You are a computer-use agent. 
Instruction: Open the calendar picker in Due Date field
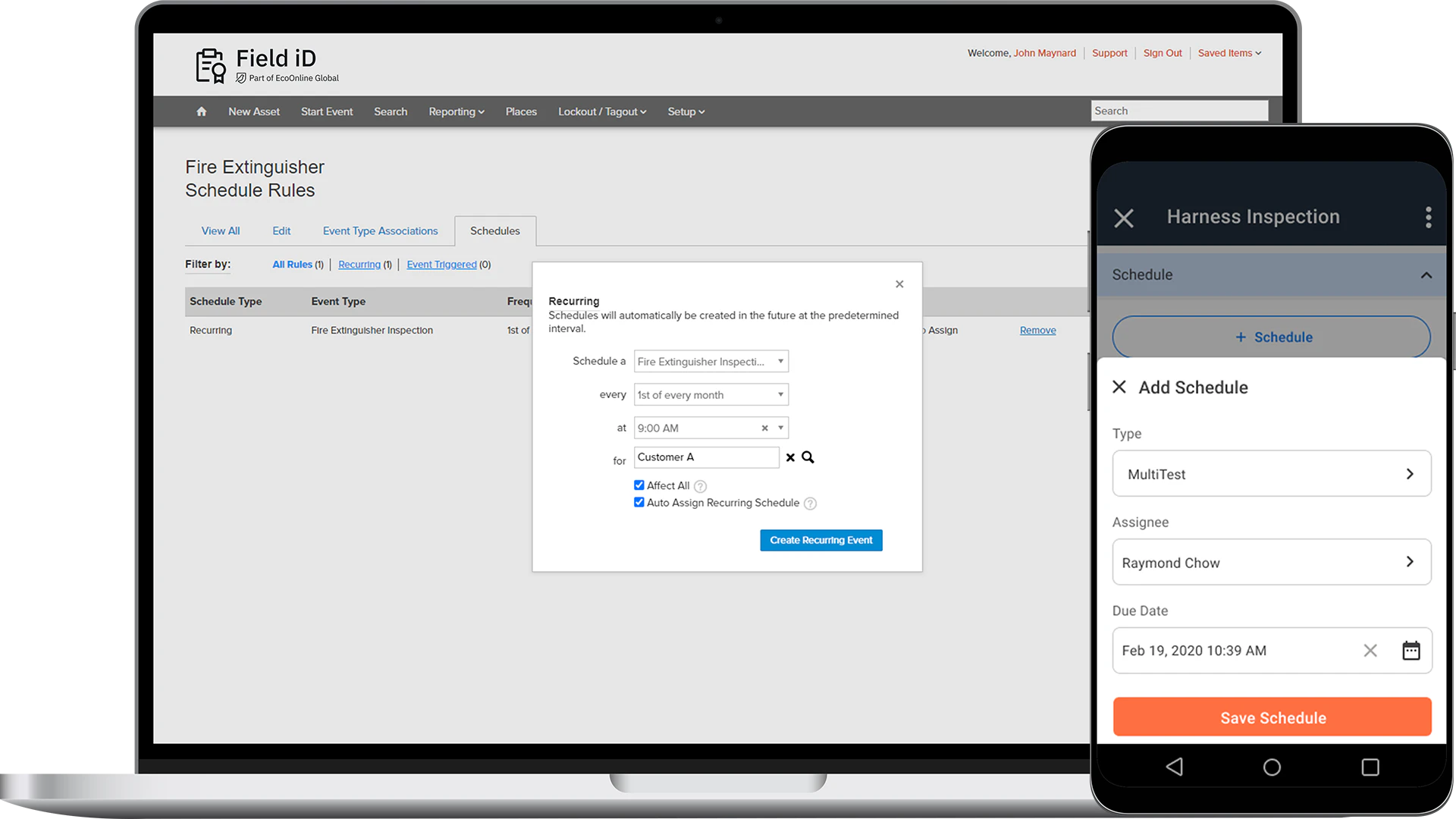pos(1411,650)
